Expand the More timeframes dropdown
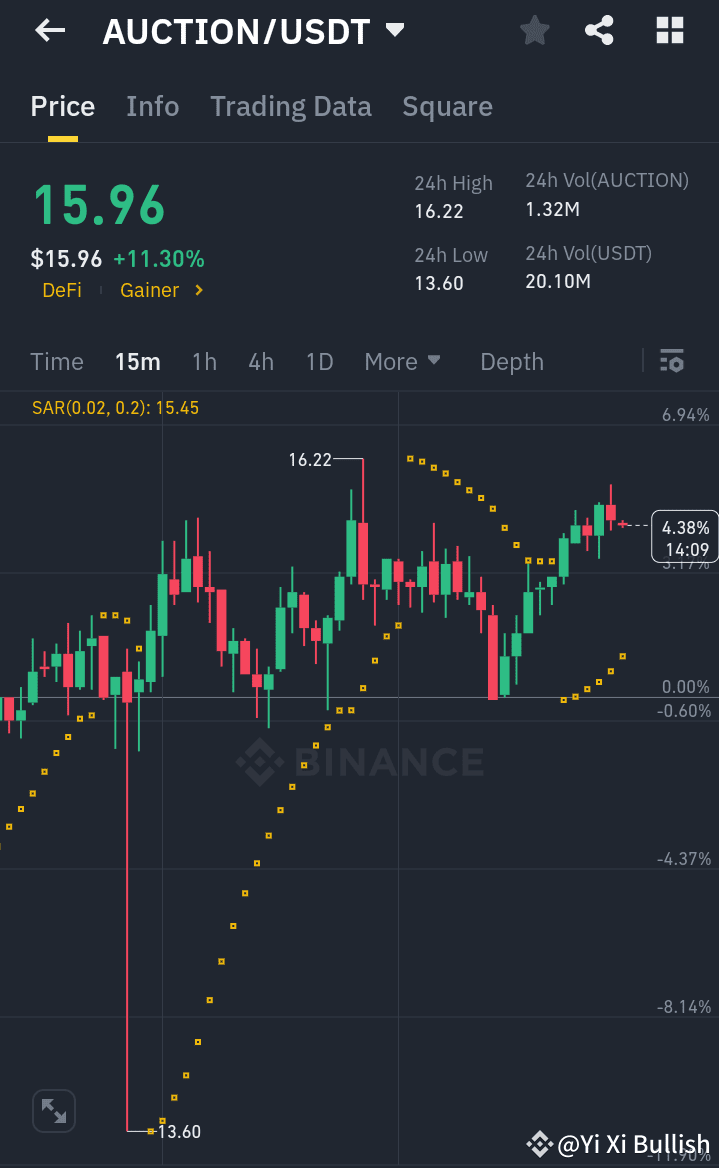 [402, 362]
